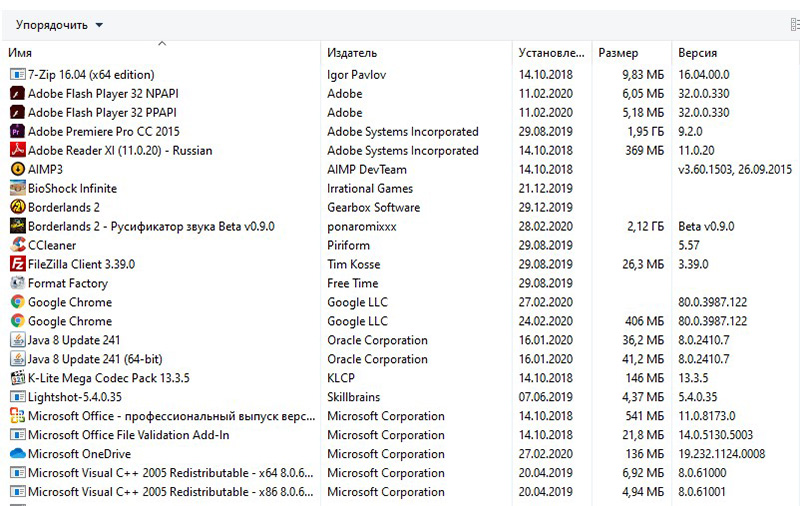Select Adobe Premiere Pro CC 2015 name
Image resolution: width=800 pixels, height=506 pixels.
point(104,132)
